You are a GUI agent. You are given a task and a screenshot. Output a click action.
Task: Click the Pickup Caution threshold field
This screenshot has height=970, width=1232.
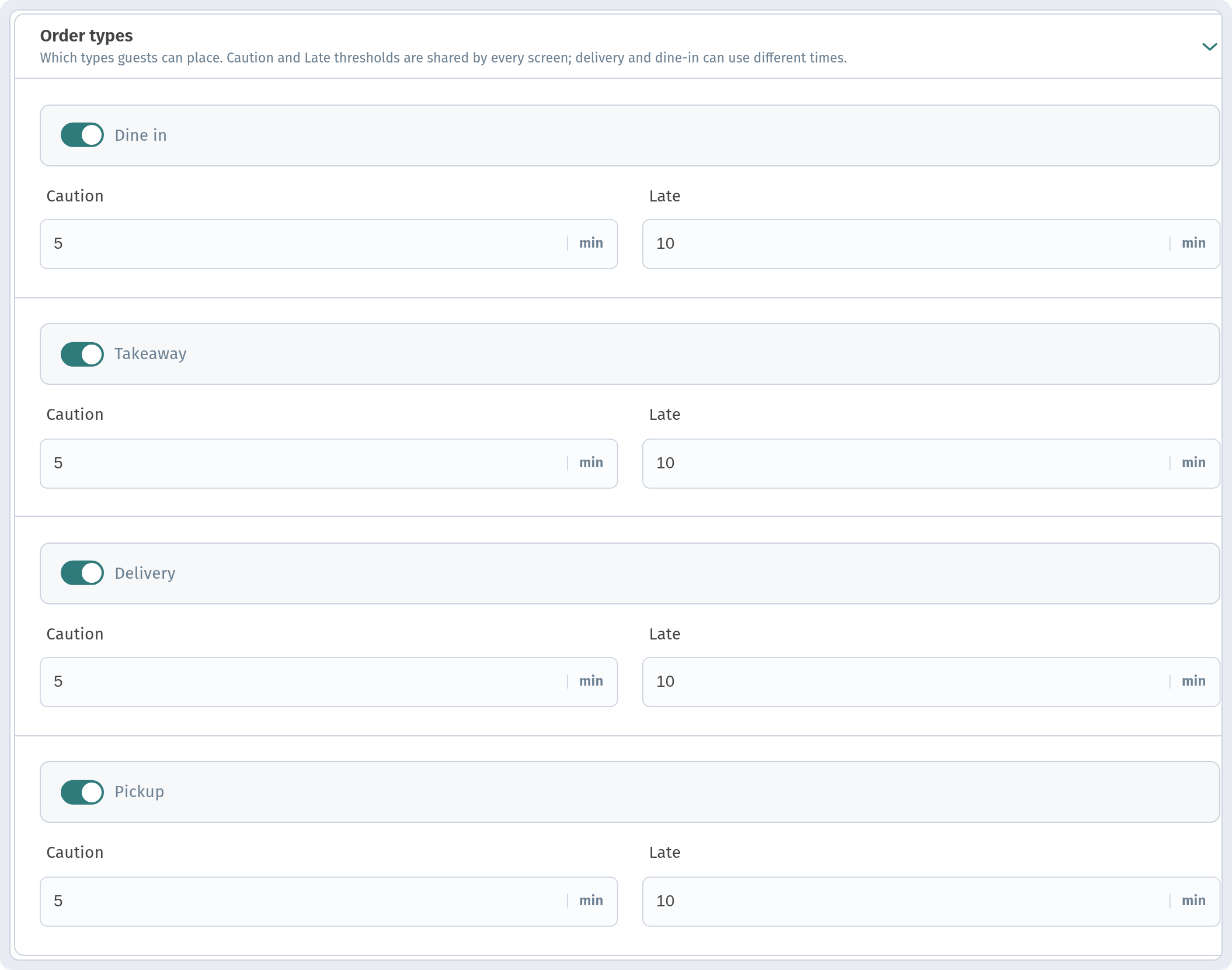tap(329, 901)
